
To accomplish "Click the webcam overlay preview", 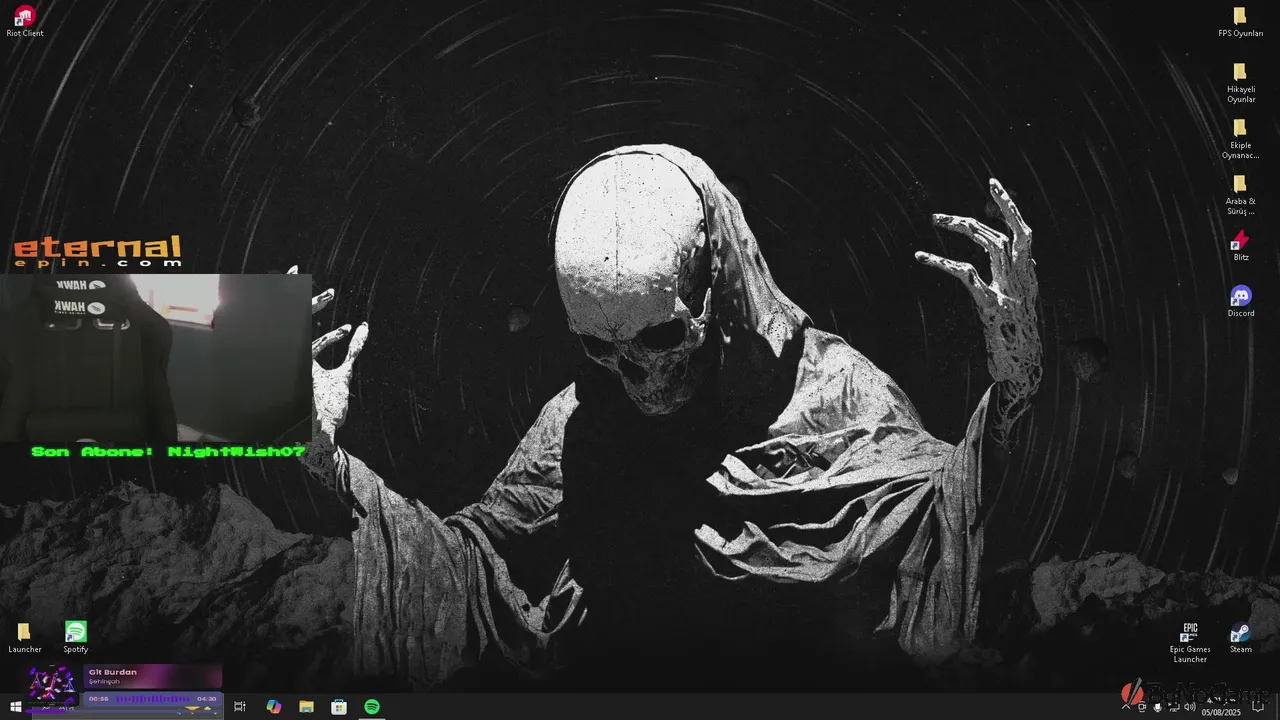I will pos(156,358).
